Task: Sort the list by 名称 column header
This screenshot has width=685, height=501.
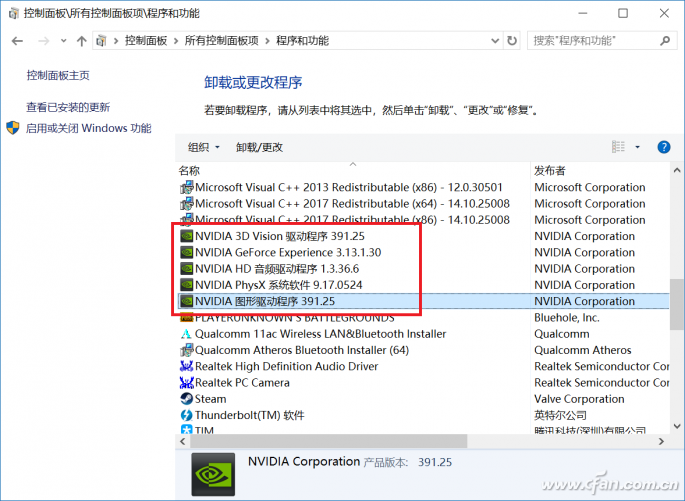Action: 190,171
